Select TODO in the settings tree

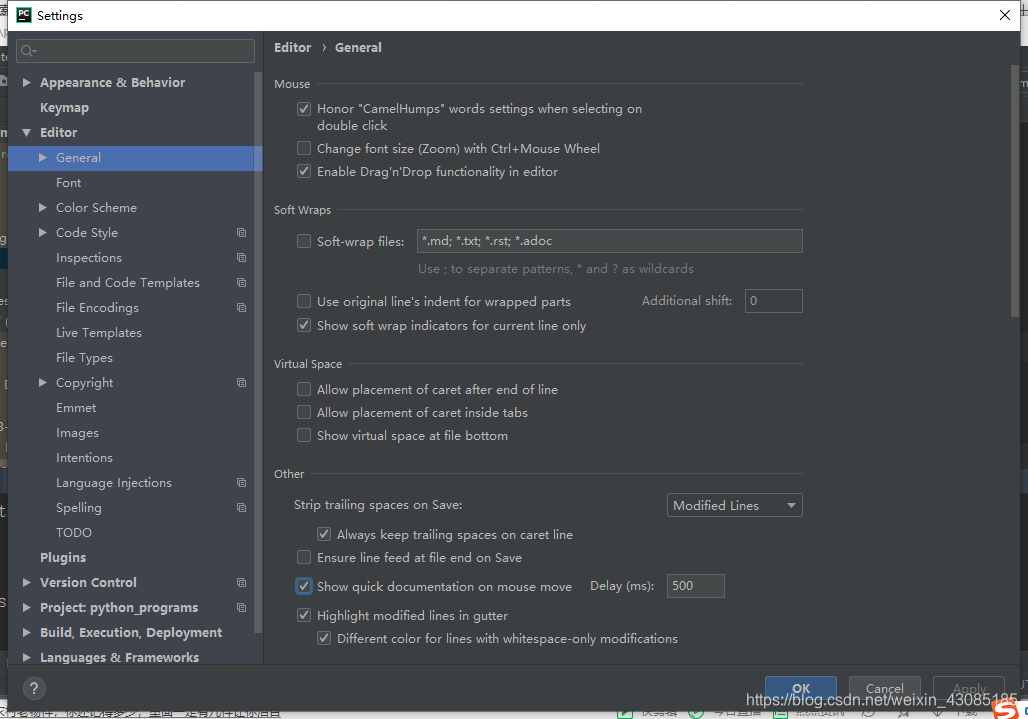(74, 533)
